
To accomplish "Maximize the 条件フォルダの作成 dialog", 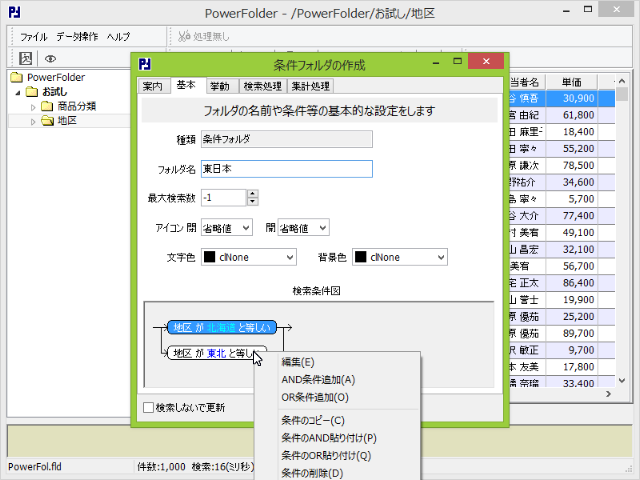I will point(457,62).
